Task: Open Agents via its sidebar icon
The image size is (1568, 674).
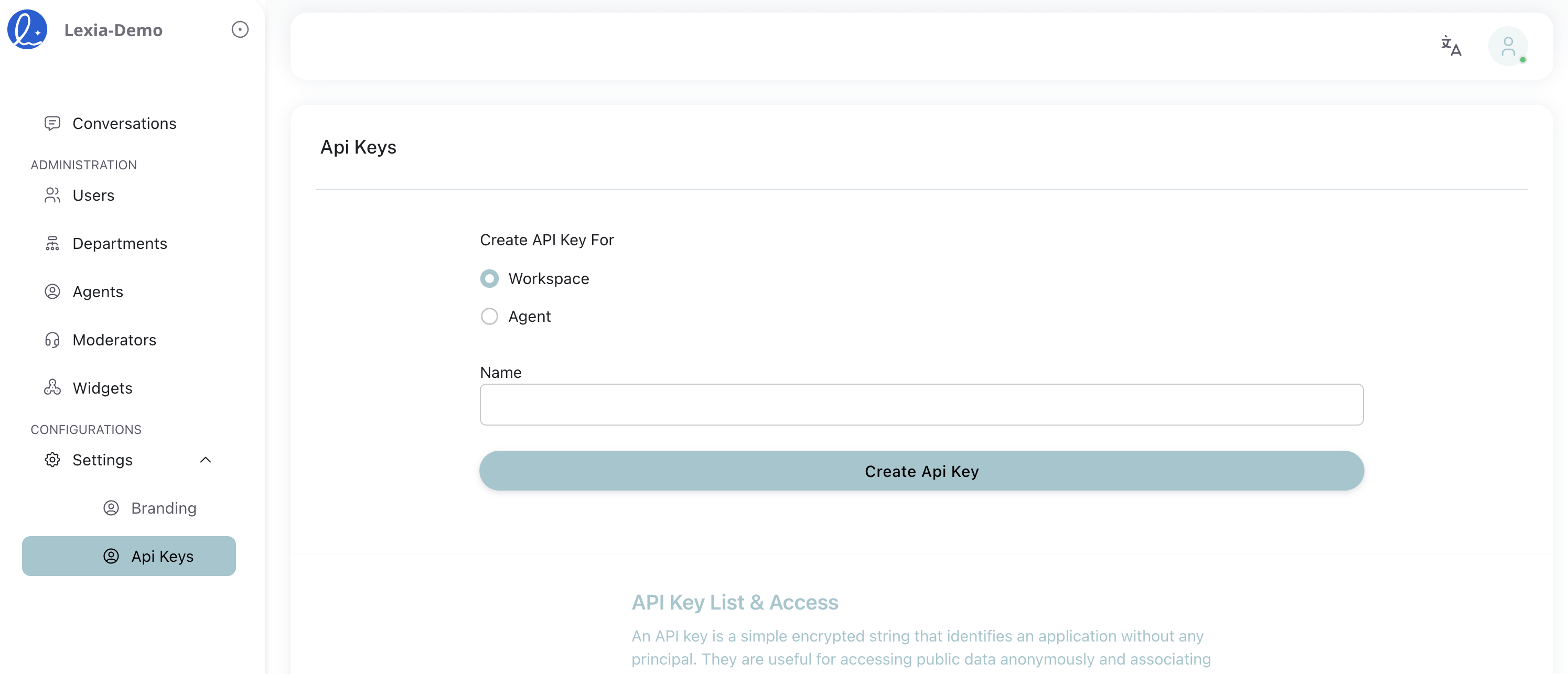Action: [x=52, y=291]
